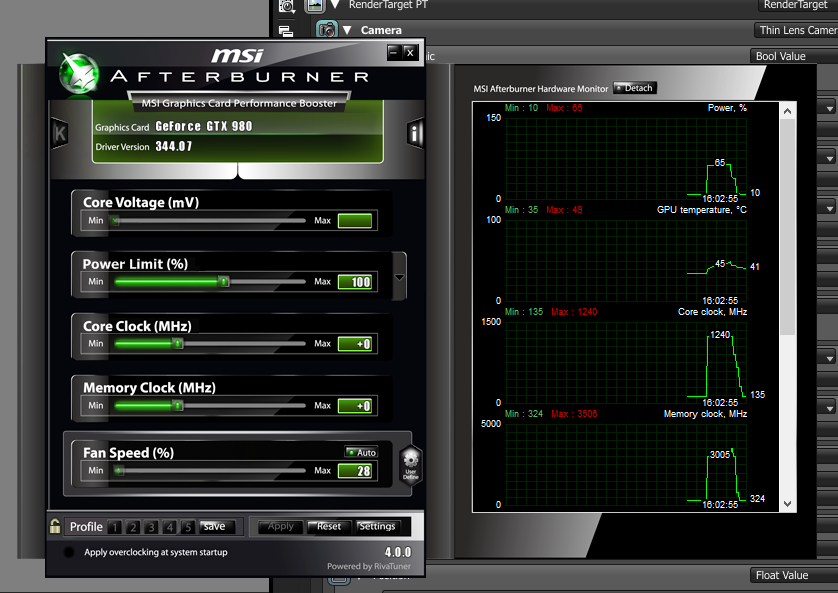Click the 4.0.0 version number

pos(398,552)
